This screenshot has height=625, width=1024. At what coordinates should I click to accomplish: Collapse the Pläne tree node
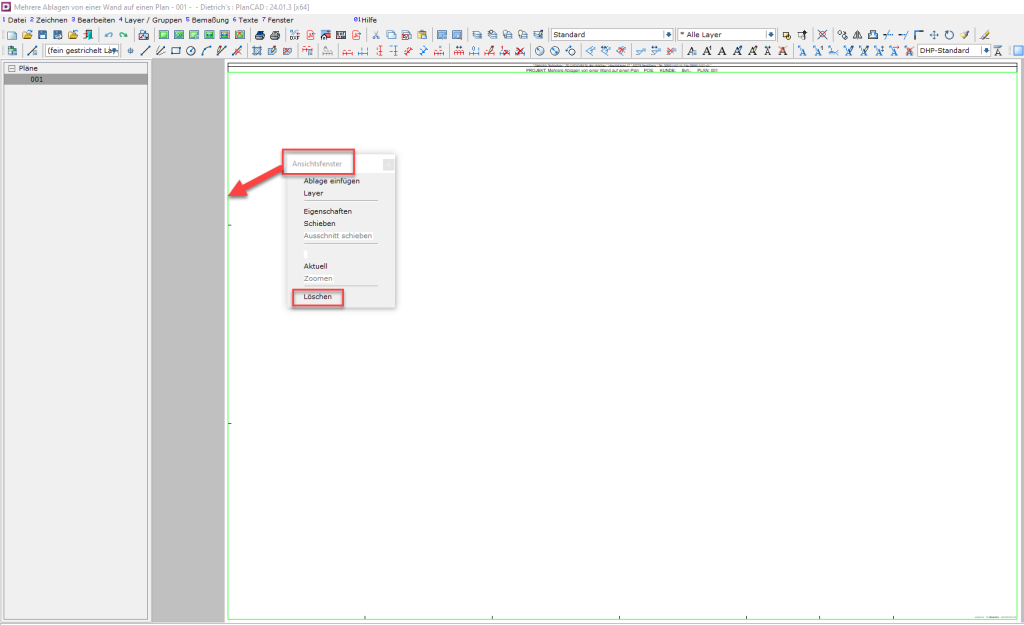coord(11,68)
